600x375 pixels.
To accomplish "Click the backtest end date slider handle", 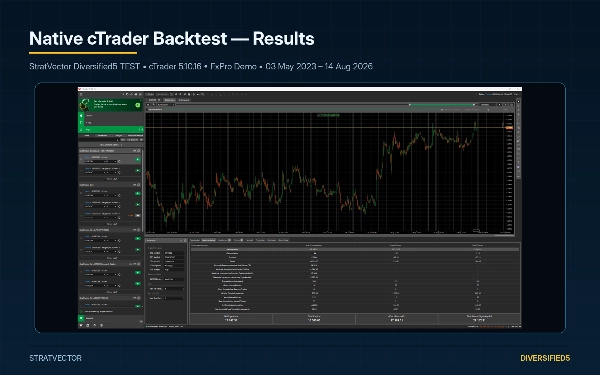I will tap(474, 104).
